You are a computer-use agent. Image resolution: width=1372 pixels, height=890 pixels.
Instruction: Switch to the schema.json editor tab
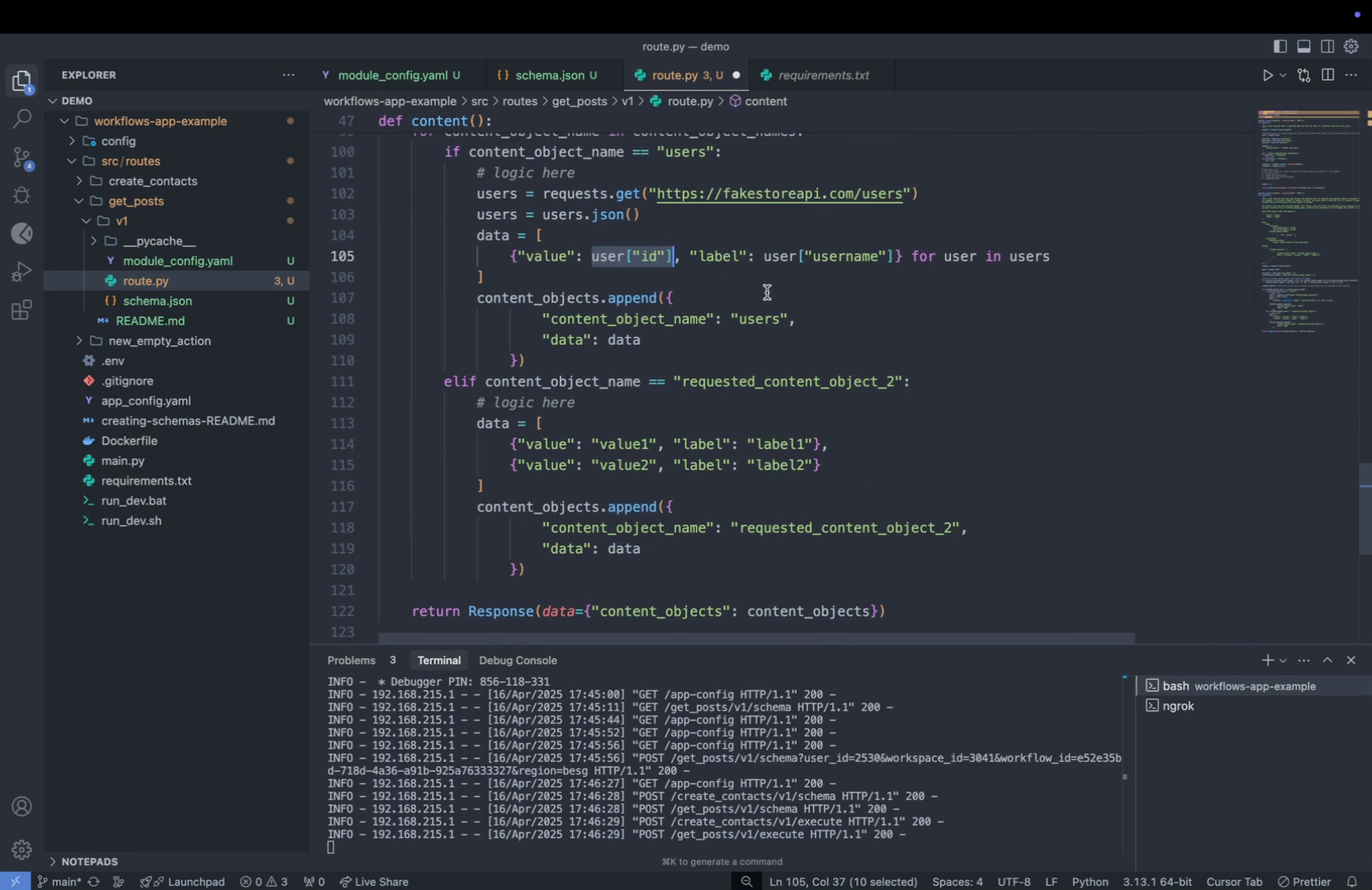coord(549,75)
